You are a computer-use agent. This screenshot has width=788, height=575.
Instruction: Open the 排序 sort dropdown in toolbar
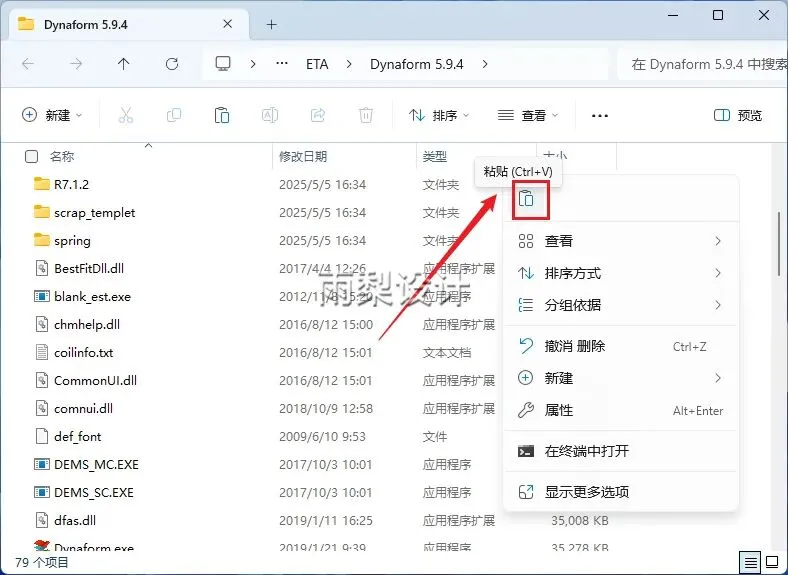pos(439,116)
